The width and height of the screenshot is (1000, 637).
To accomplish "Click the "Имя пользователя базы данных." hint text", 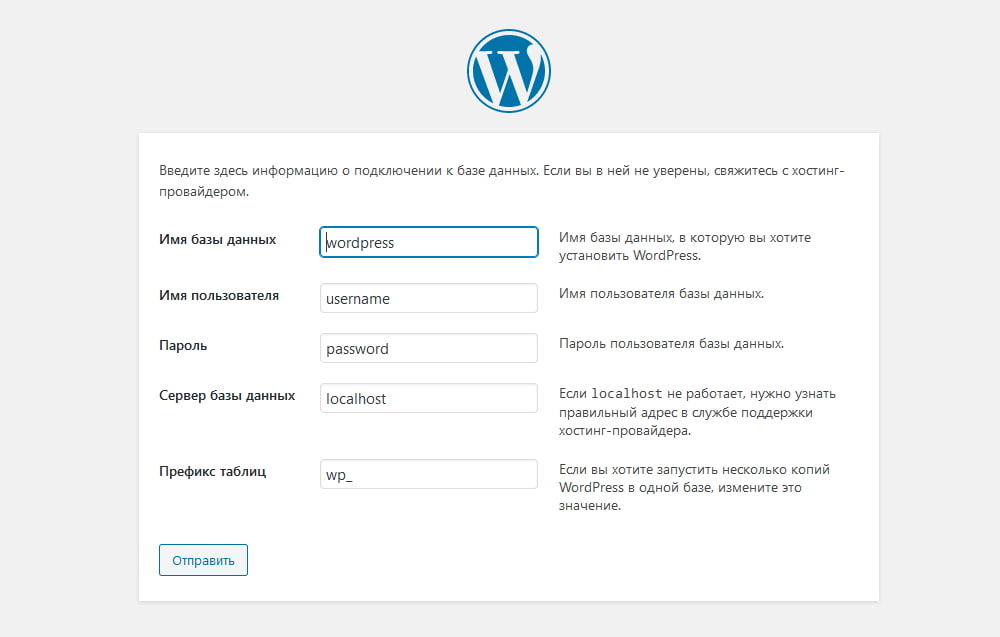I will (x=661, y=294).
